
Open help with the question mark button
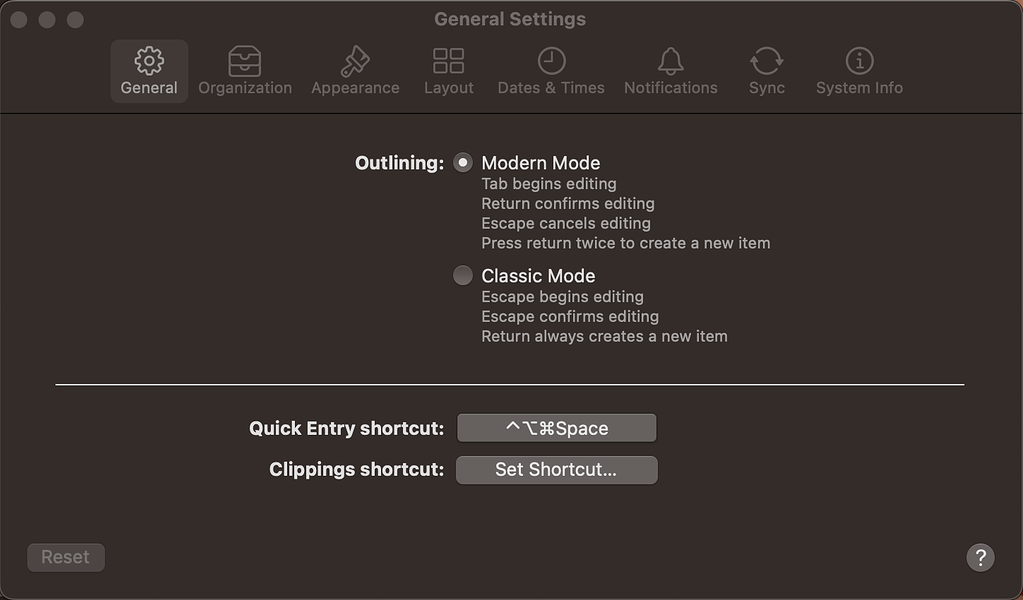pyautogui.click(x=979, y=557)
